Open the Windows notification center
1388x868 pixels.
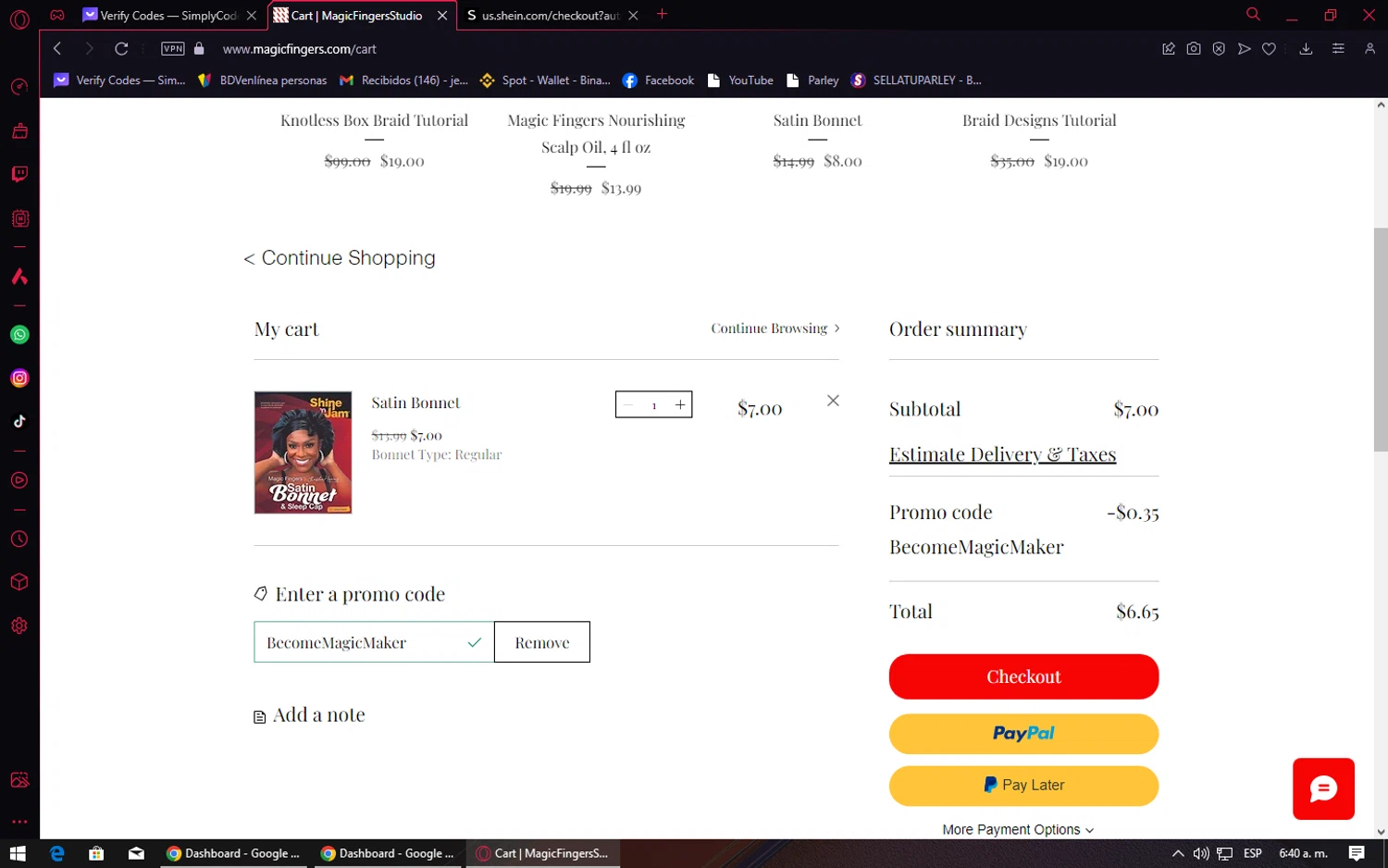click(x=1357, y=853)
